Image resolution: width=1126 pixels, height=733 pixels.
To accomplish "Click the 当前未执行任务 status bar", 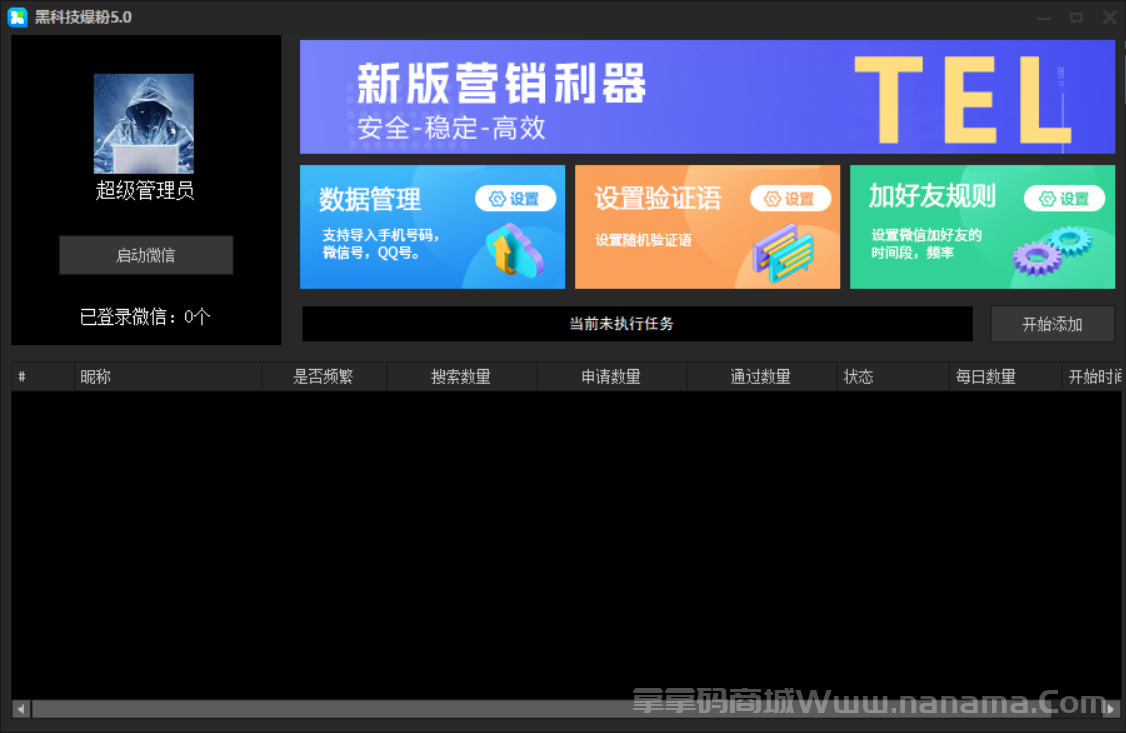I will [636, 323].
